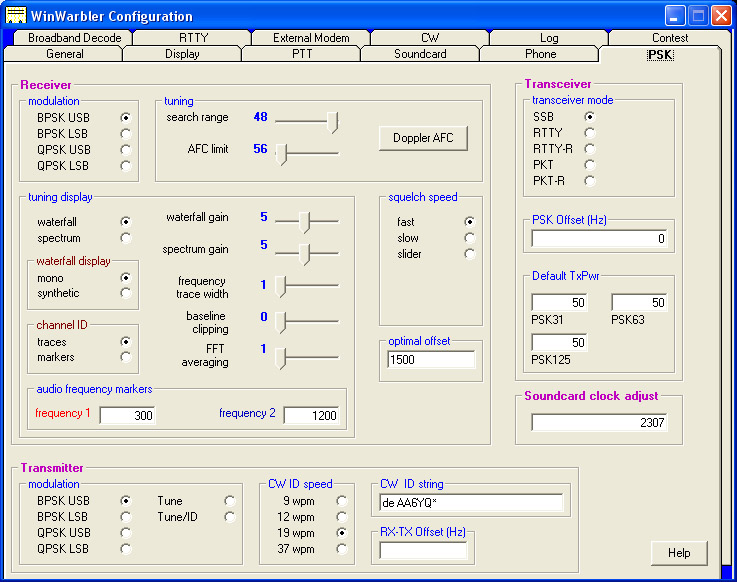Choose spectrum tuning display

click(125, 238)
